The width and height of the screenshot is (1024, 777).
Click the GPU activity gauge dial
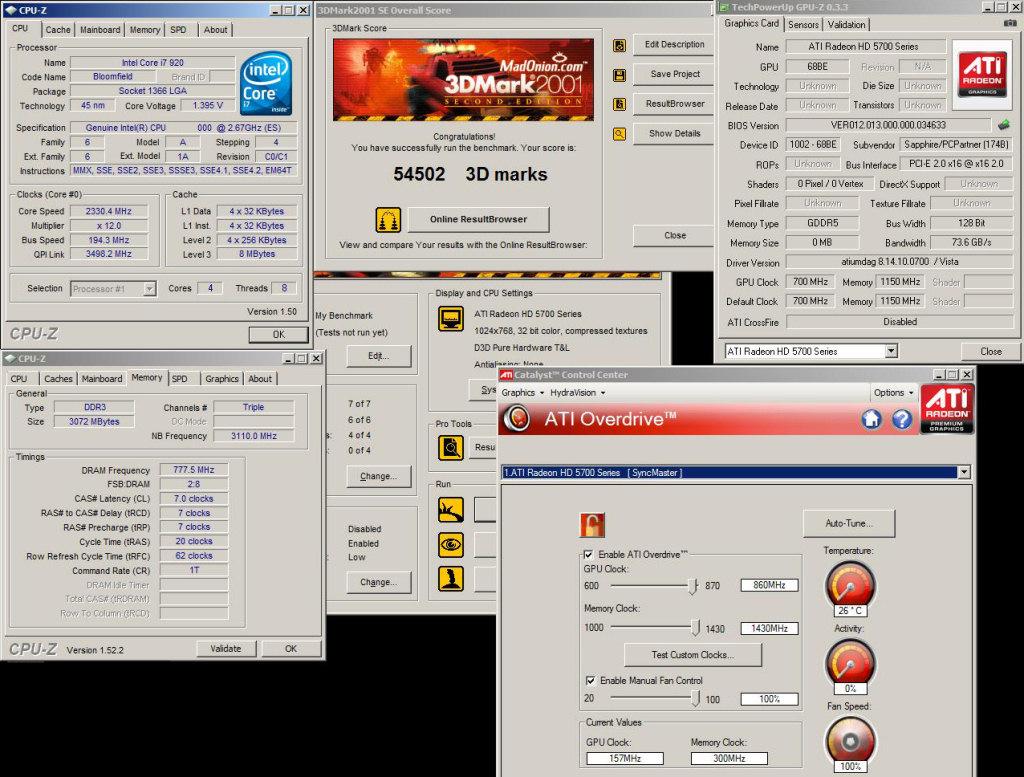[x=850, y=662]
